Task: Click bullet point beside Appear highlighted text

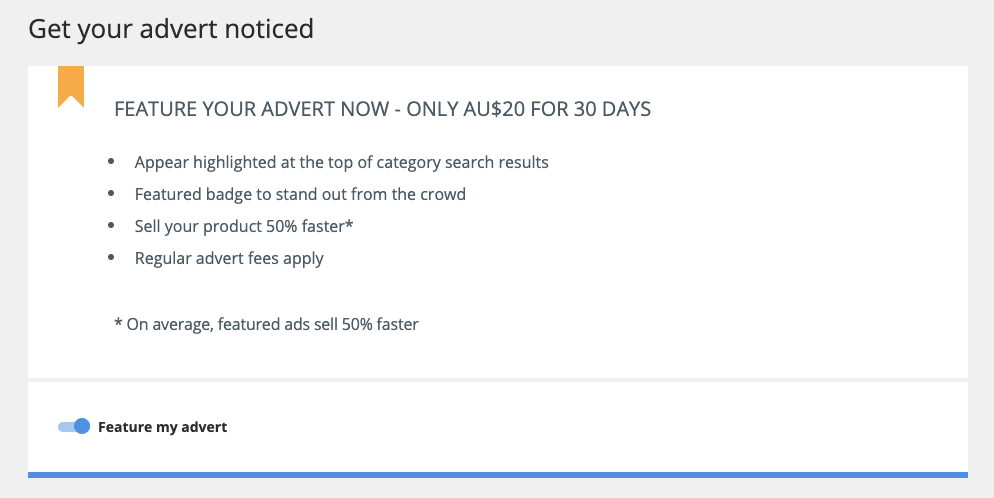Action: coord(111,162)
